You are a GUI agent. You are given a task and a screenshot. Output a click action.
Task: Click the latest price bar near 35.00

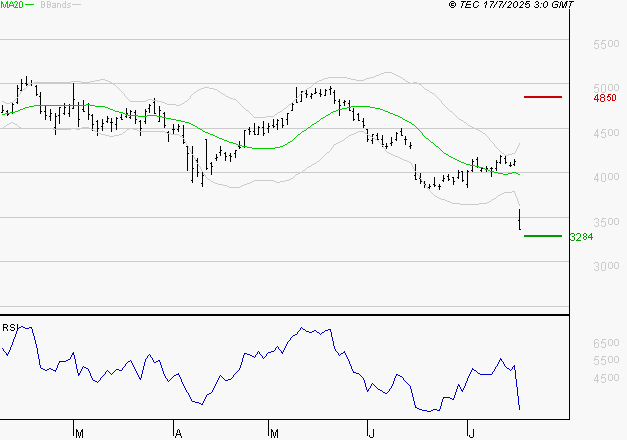point(520,219)
